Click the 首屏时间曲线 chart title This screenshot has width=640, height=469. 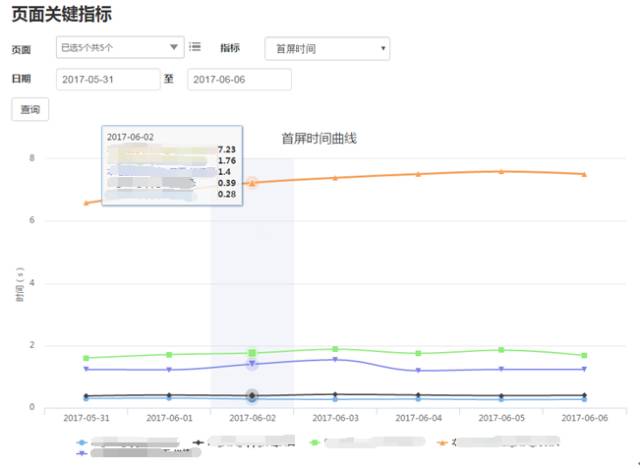tap(319, 139)
